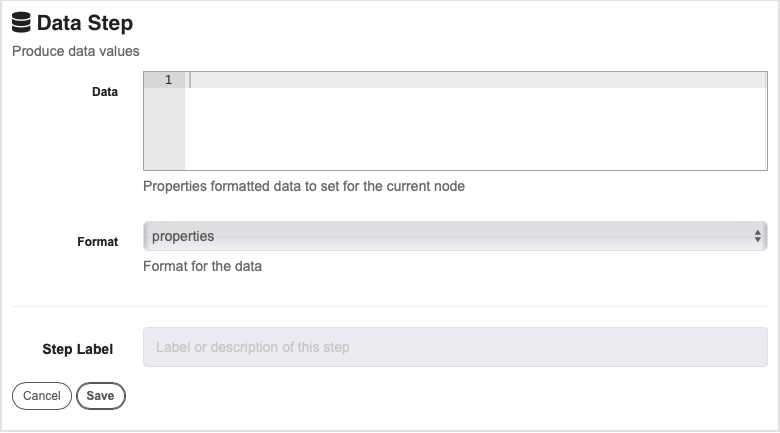Click the up-down arrows of the Format selector
The image size is (780, 433).
click(x=757, y=236)
